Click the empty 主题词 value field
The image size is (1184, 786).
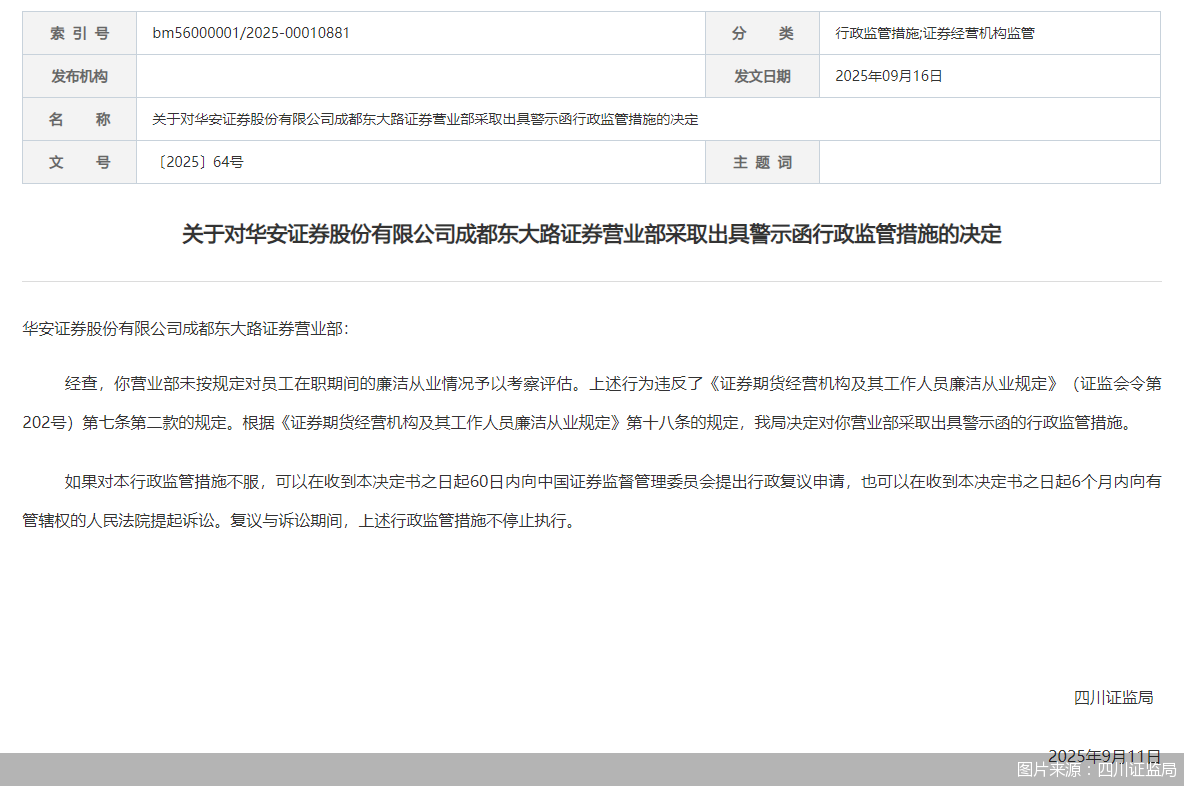coord(990,161)
